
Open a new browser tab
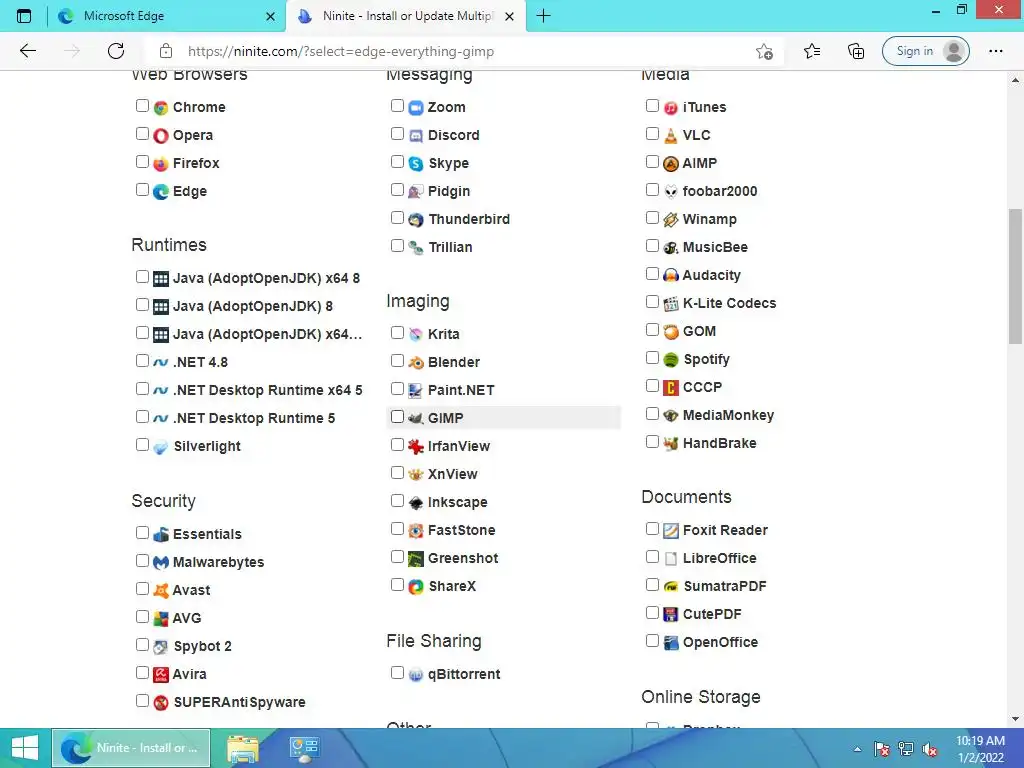(x=543, y=16)
